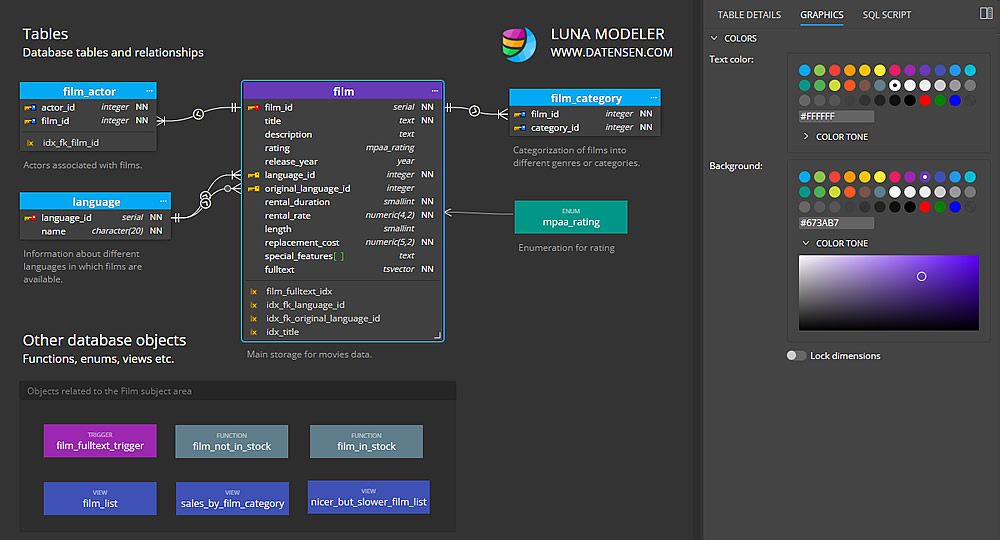Click the fulltext column row
This screenshot has height=540, width=1000.
click(x=343, y=270)
